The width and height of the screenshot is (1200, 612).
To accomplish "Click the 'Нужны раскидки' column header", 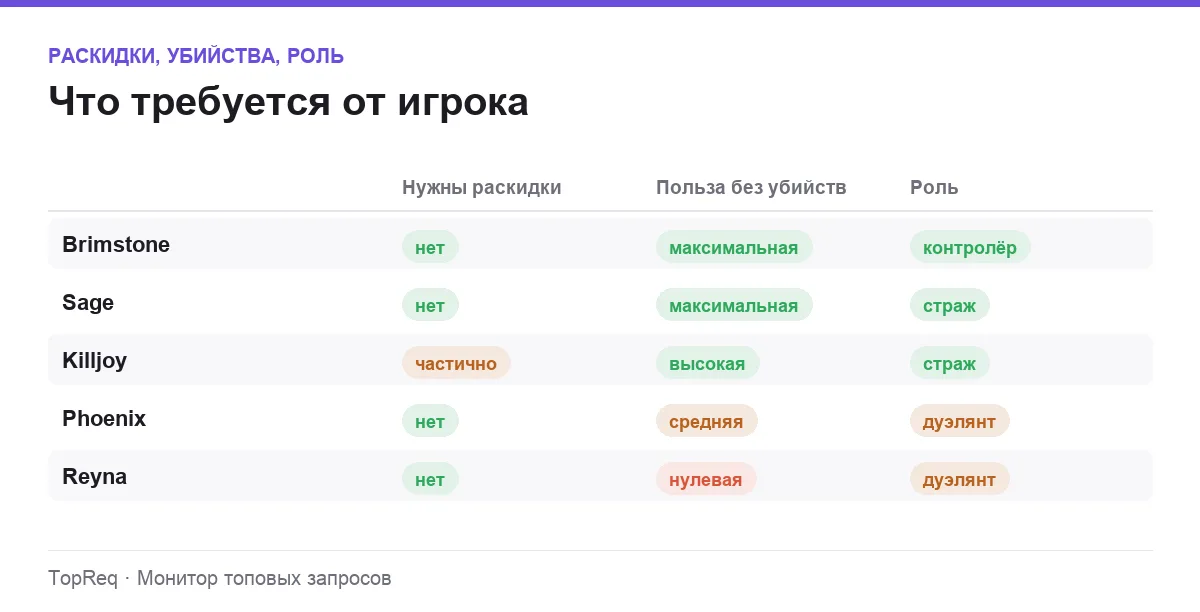I will [x=481, y=187].
